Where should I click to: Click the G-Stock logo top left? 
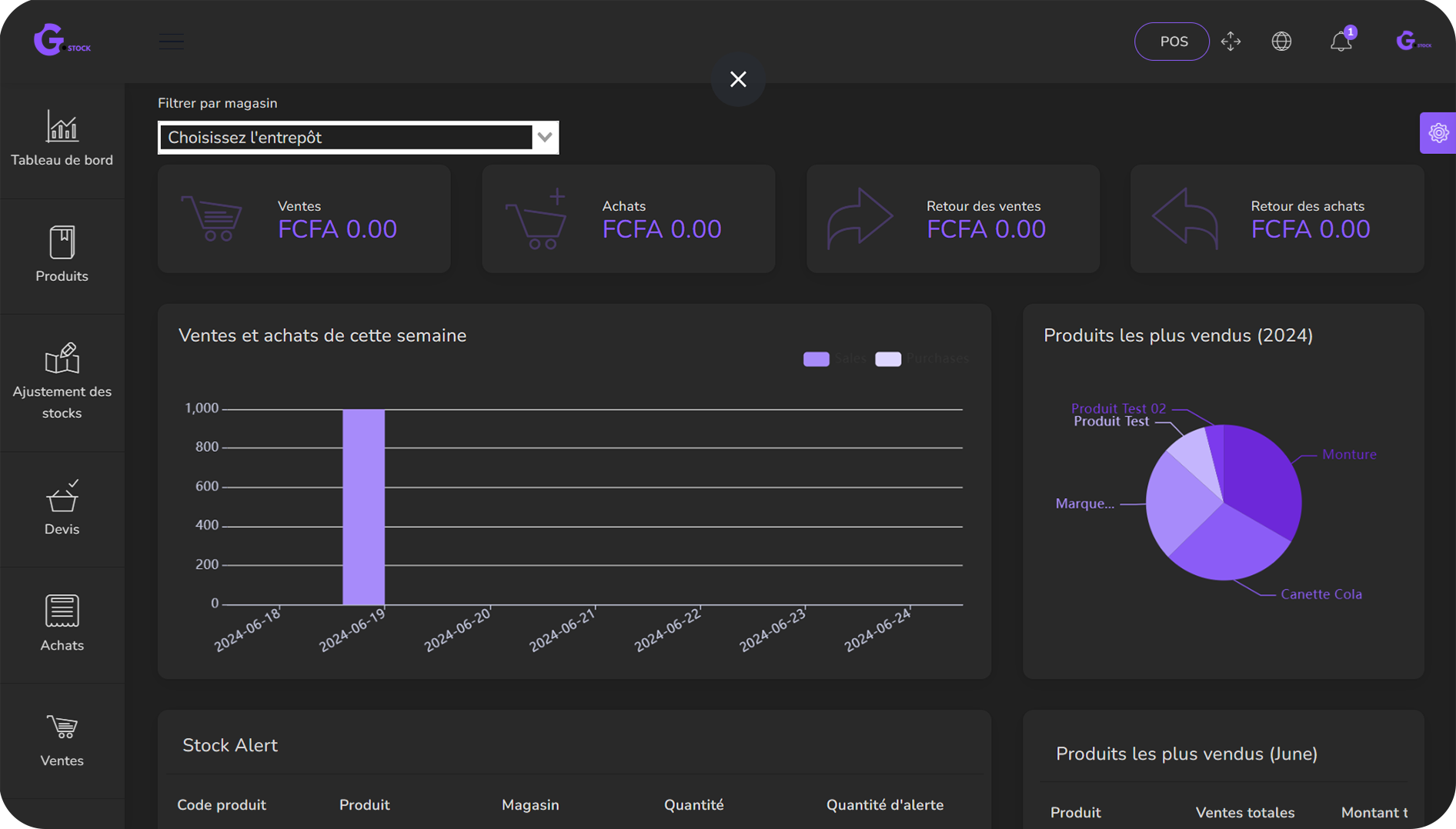[x=62, y=40]
